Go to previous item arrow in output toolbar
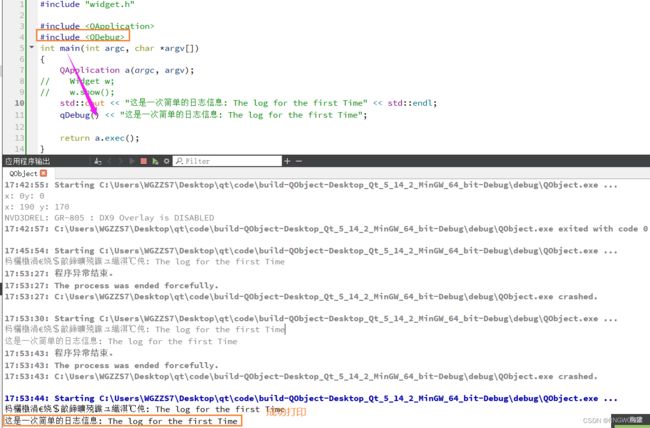 pos(110,161)
